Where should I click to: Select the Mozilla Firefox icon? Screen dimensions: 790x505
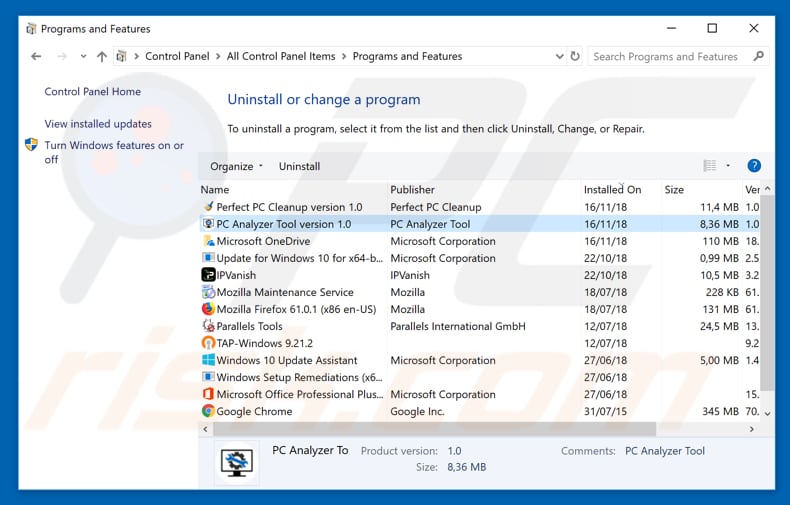click(x=208, y=309)
